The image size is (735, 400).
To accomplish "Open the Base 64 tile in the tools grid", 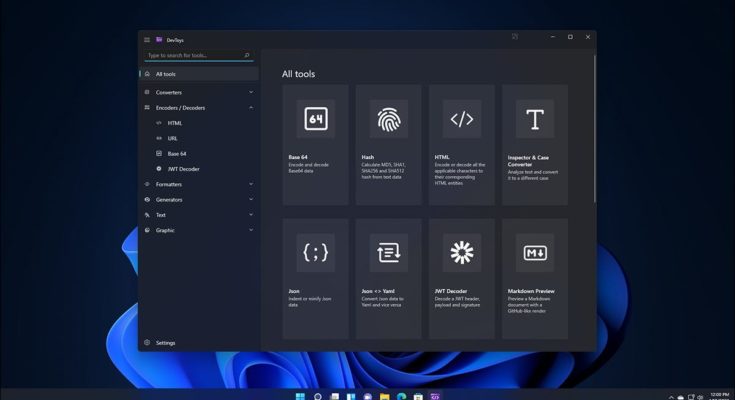I will 315,144.
